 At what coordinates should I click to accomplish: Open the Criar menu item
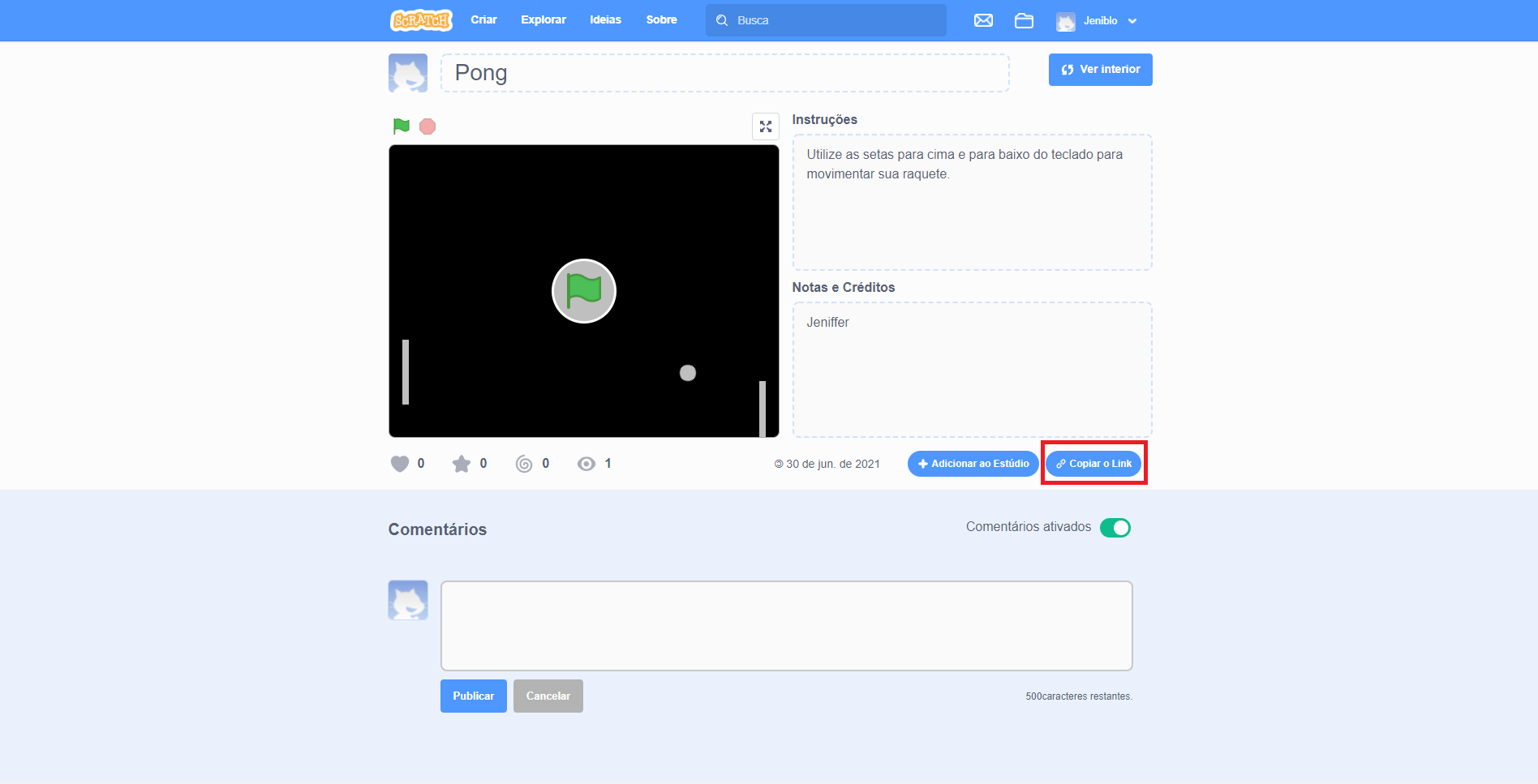click(x=483, y=20)
